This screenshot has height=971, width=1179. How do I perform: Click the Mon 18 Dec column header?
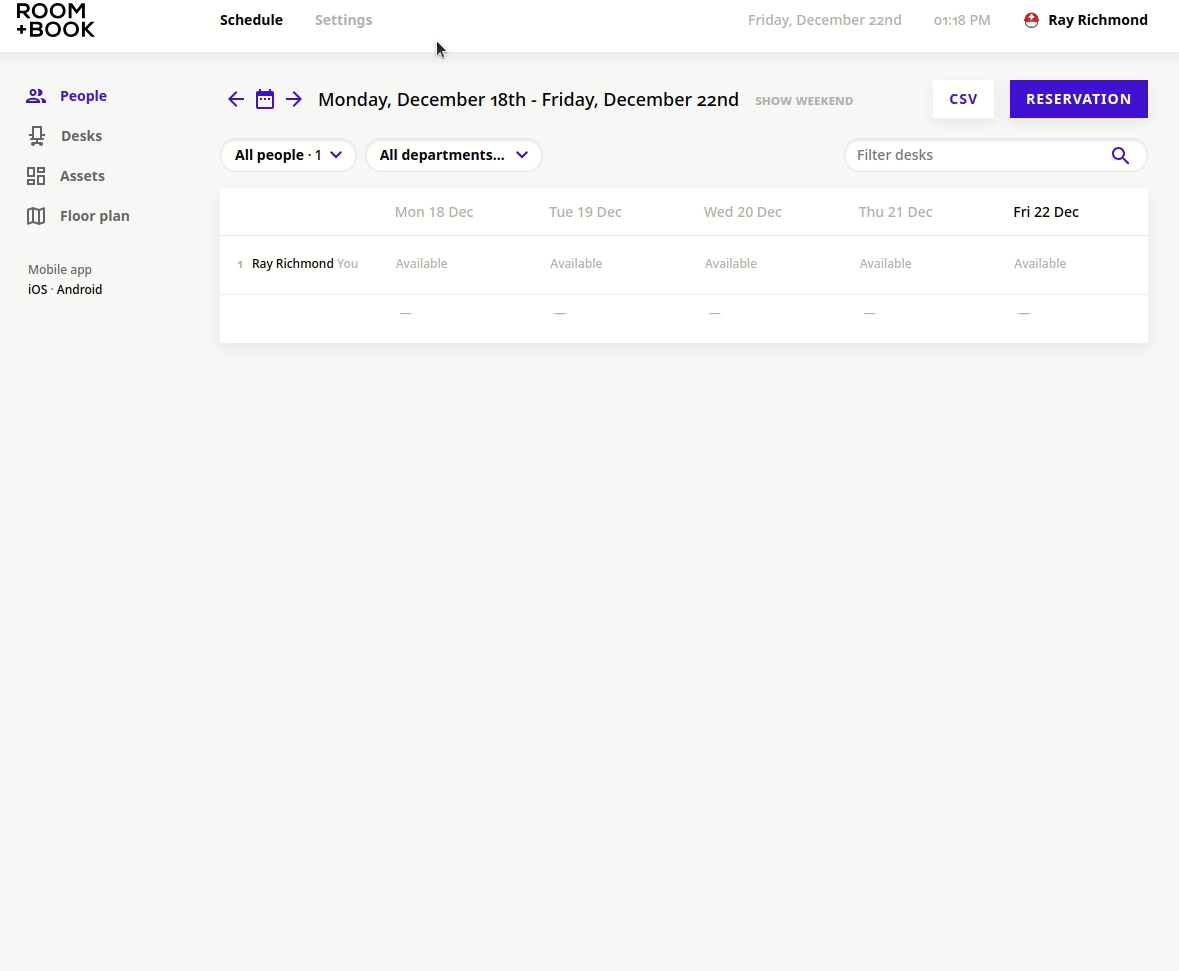tap(434, 212)
